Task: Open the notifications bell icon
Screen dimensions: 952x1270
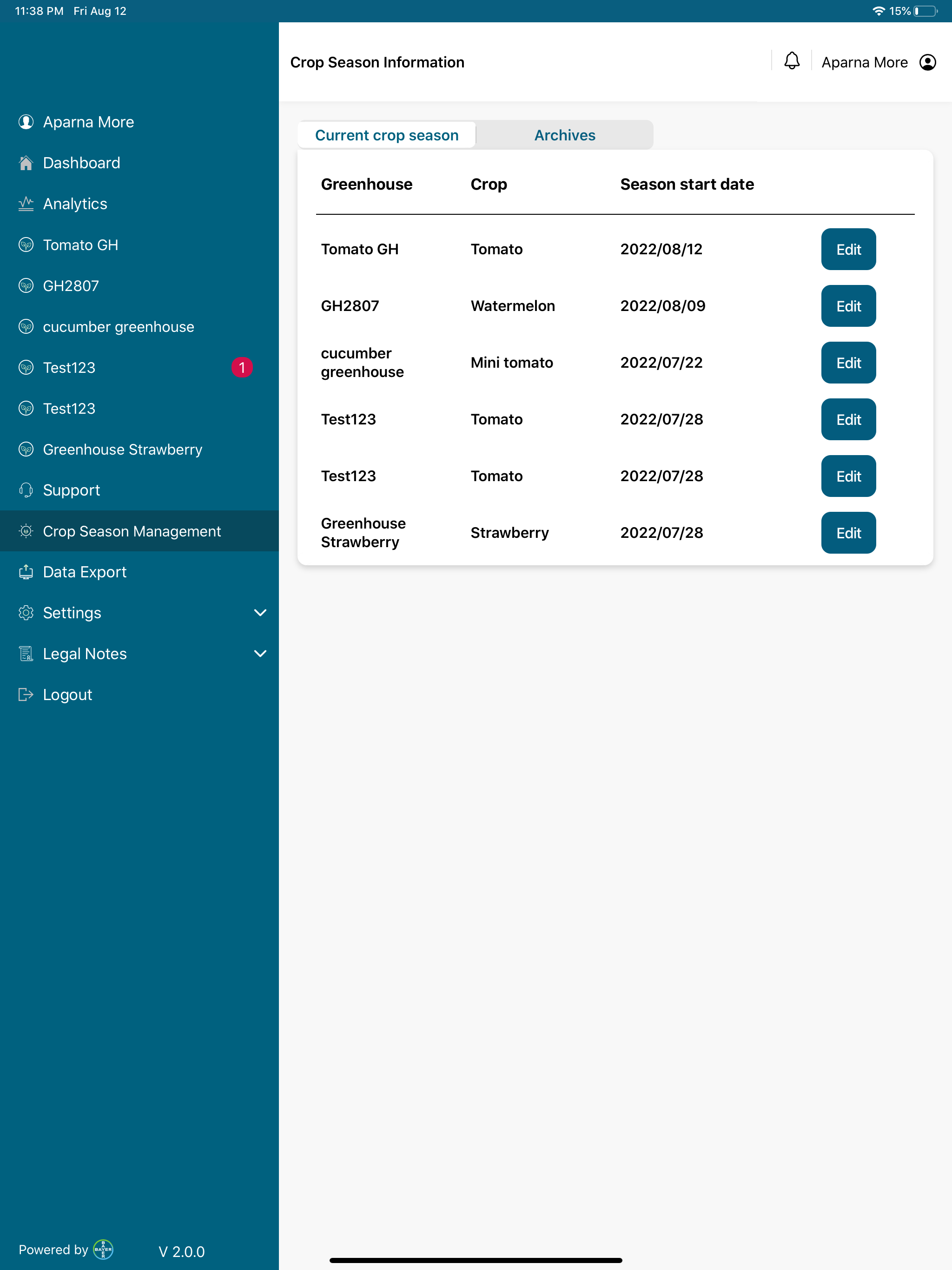Action: pyautogui.click(x=792, y=61)
